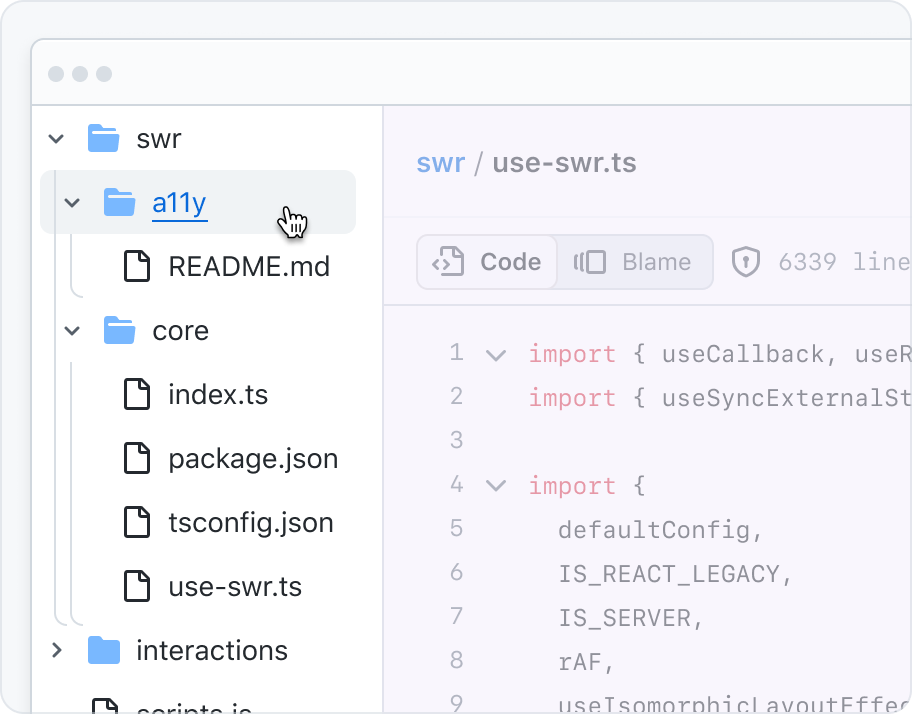Collapse the a11y folder chevron
Viewport: 912px width, 714px height.
pyautogui.click(x=72, y=203)
